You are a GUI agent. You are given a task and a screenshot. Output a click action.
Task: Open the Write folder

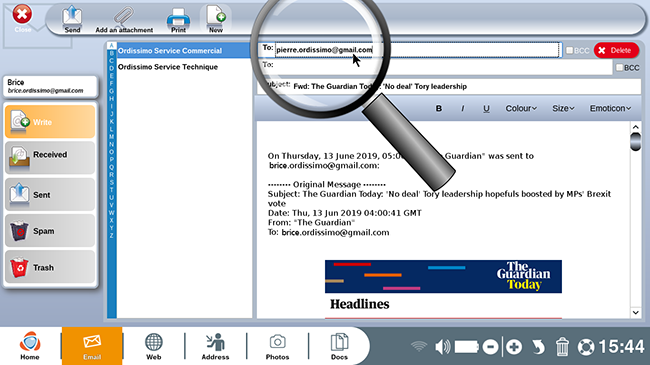(x=50, y=122)
